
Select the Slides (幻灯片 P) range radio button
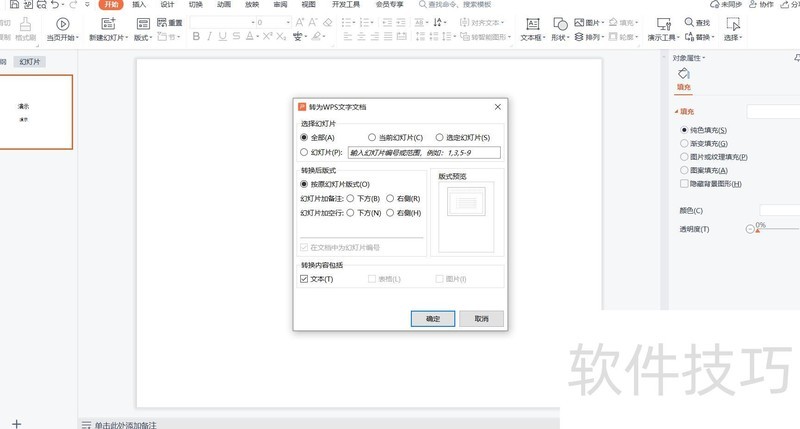click(304, 152)
